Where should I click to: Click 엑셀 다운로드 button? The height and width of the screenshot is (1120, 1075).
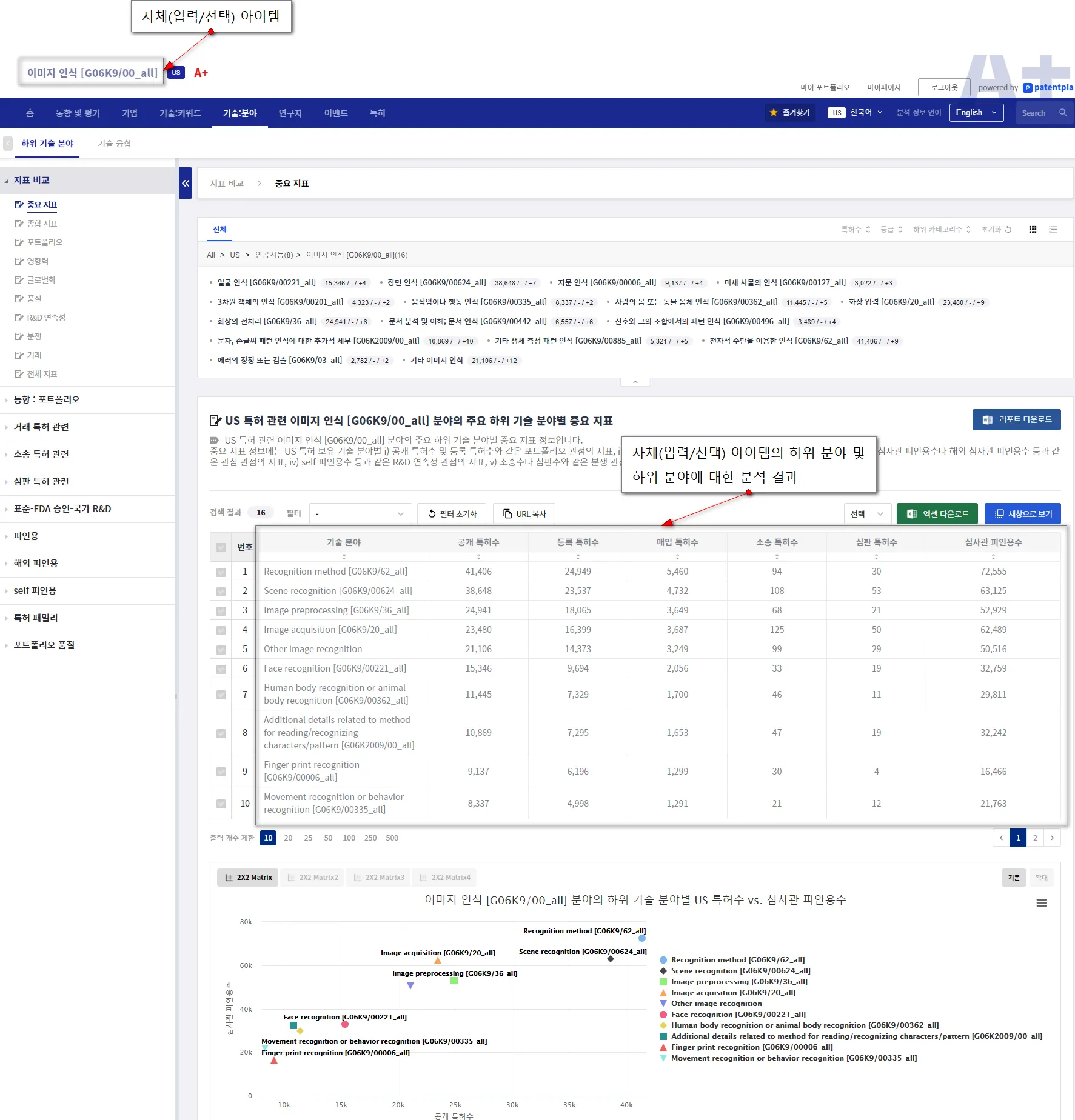point(937,513)
